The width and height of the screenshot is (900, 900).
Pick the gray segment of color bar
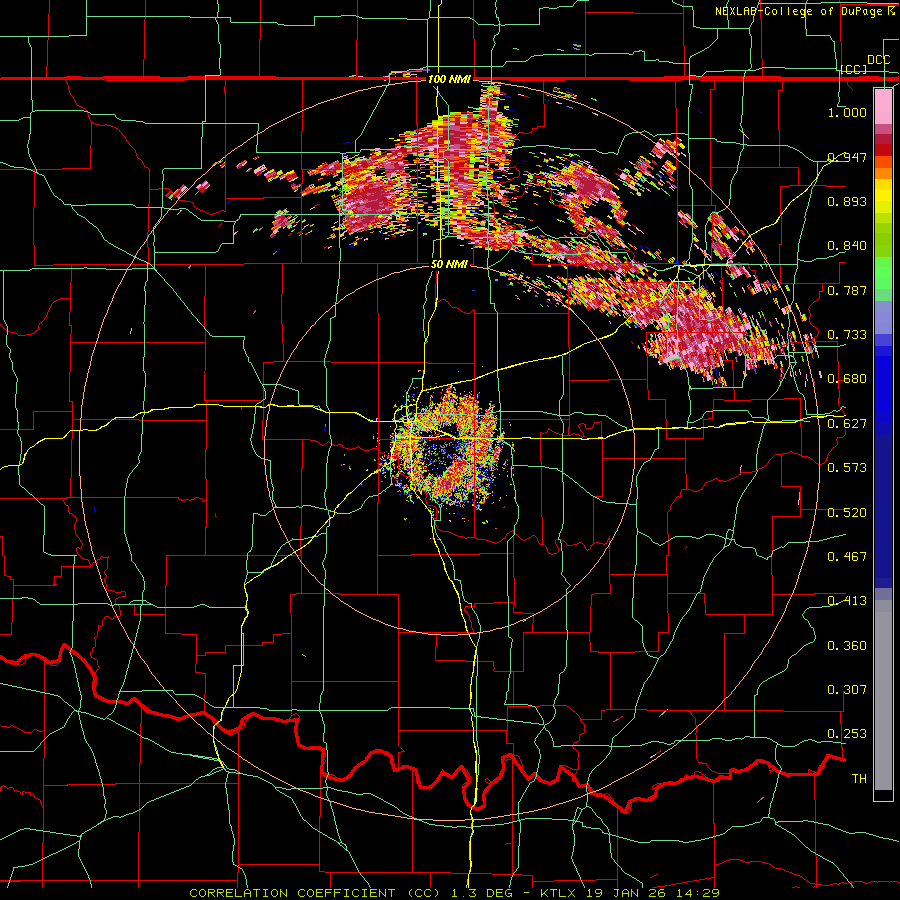point(883,695)
